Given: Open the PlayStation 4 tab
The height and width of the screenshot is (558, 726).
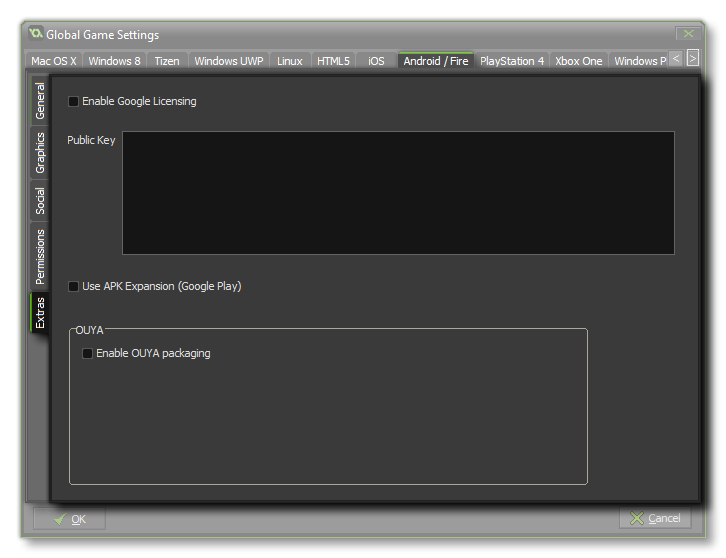Looking at the screenshot, I should (512, 61).
